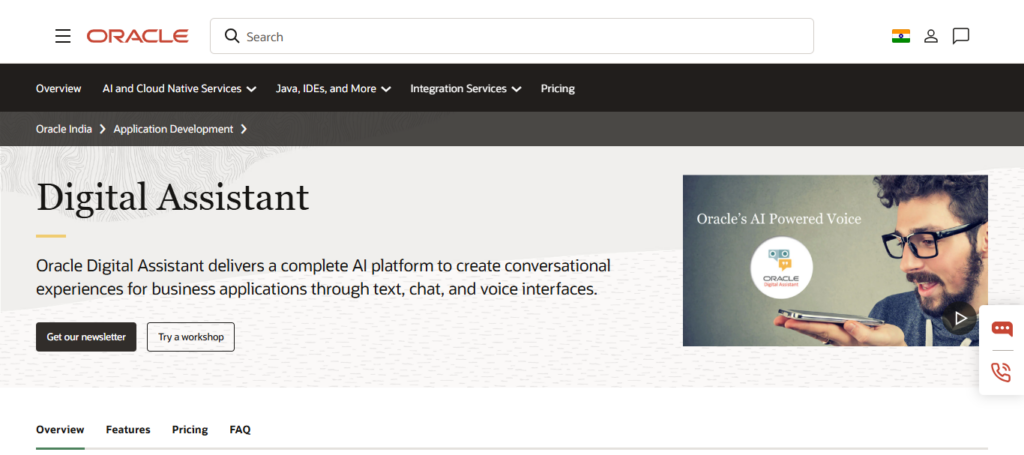Open the video thumbnail of man speaking
The image size is (1024, 455).
coord(835,260)
